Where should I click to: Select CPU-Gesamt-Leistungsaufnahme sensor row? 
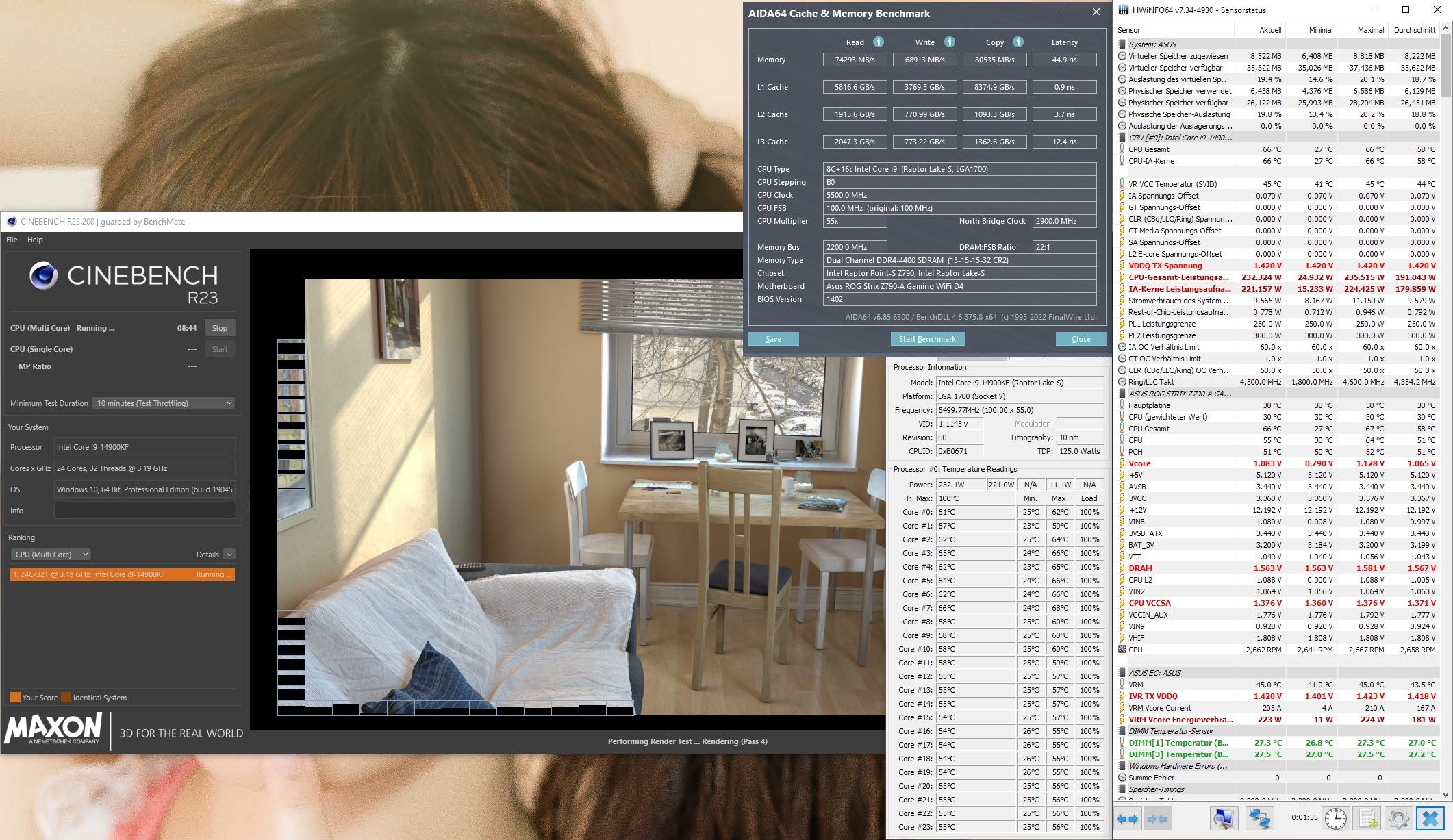point(1277,277)
